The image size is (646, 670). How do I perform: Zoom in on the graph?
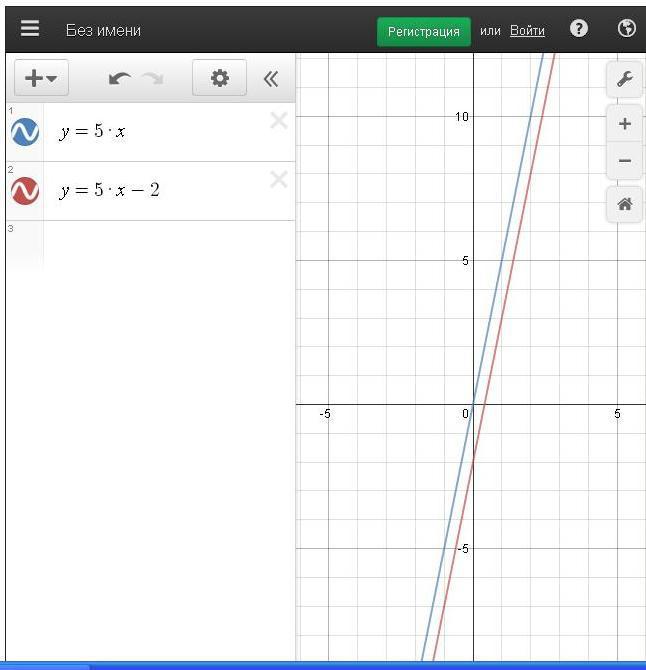coord(625,125)
